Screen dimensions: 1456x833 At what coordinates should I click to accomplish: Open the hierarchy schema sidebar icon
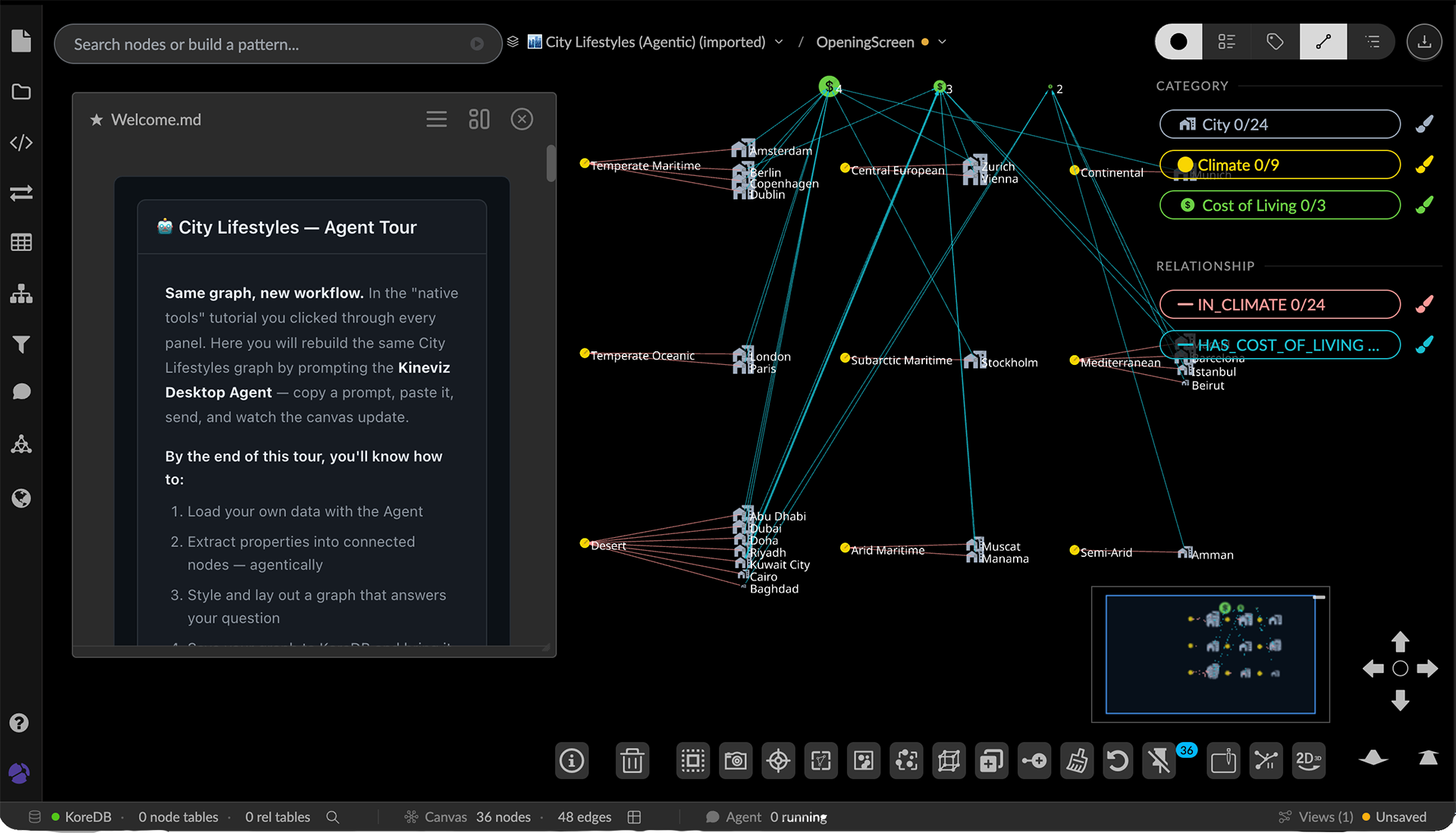tap(21, 294)
